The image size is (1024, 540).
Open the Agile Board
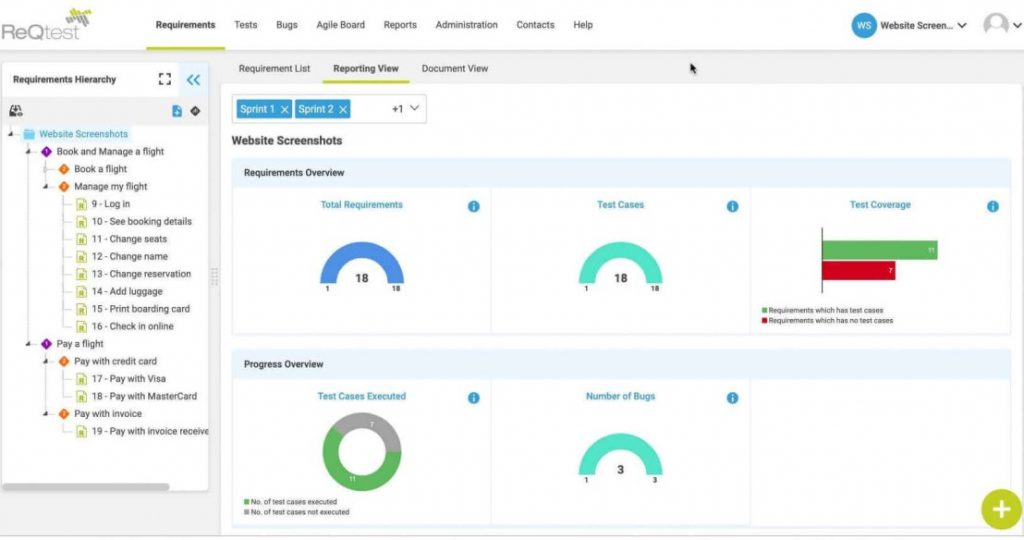coord(340,25)
